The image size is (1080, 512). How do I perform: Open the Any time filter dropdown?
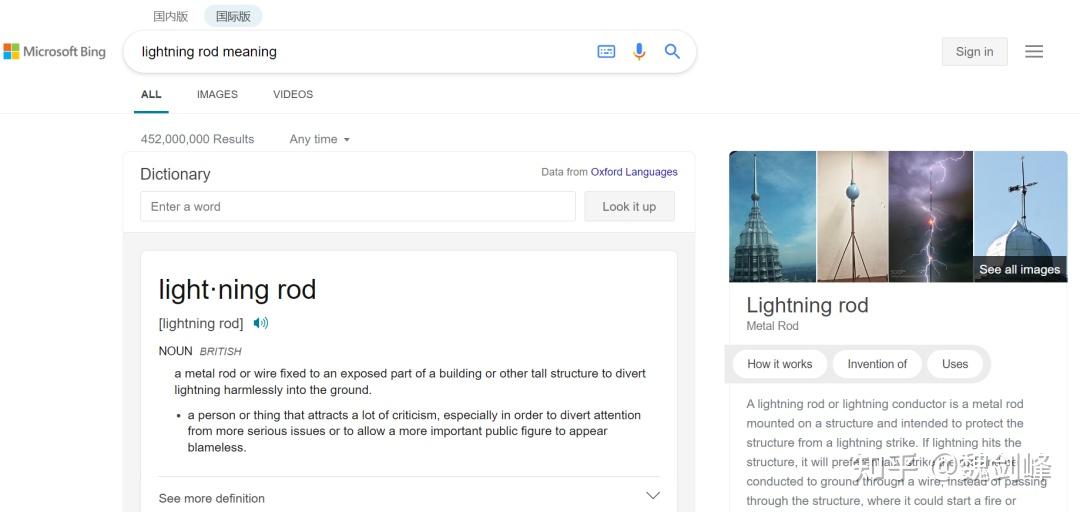320,139
